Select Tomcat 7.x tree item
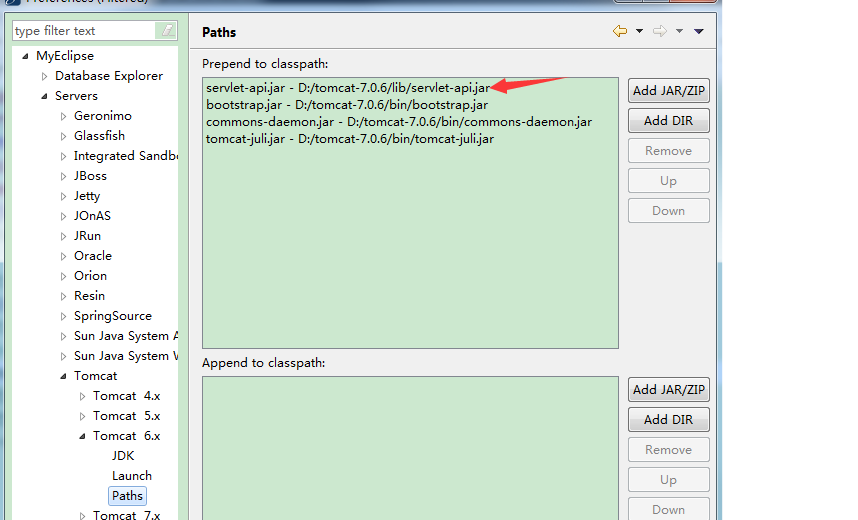 click(x=126, y=516)
